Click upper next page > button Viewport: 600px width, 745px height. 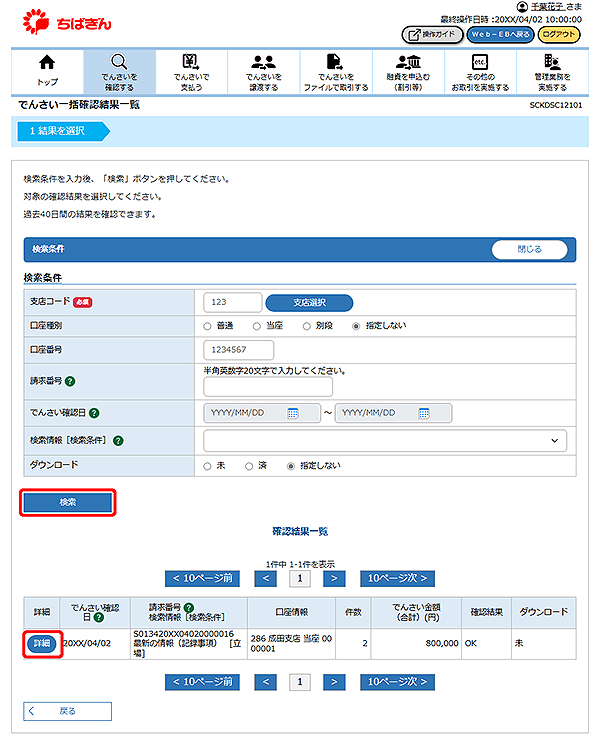coord(334,578)
